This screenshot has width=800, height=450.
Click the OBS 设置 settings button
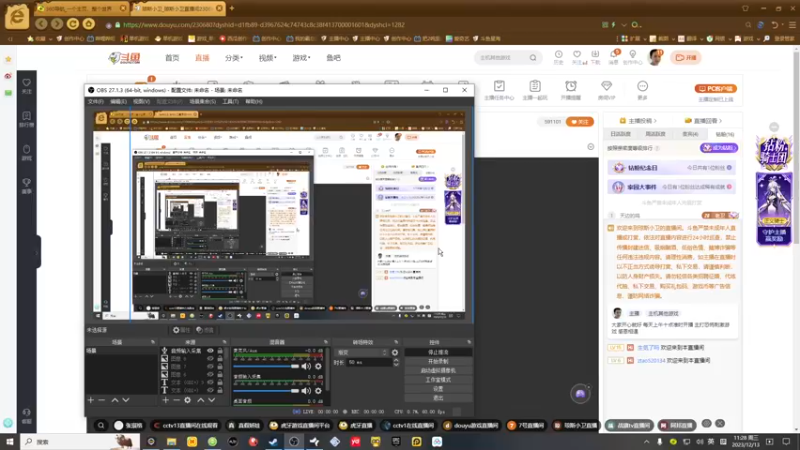pos(438,389)
